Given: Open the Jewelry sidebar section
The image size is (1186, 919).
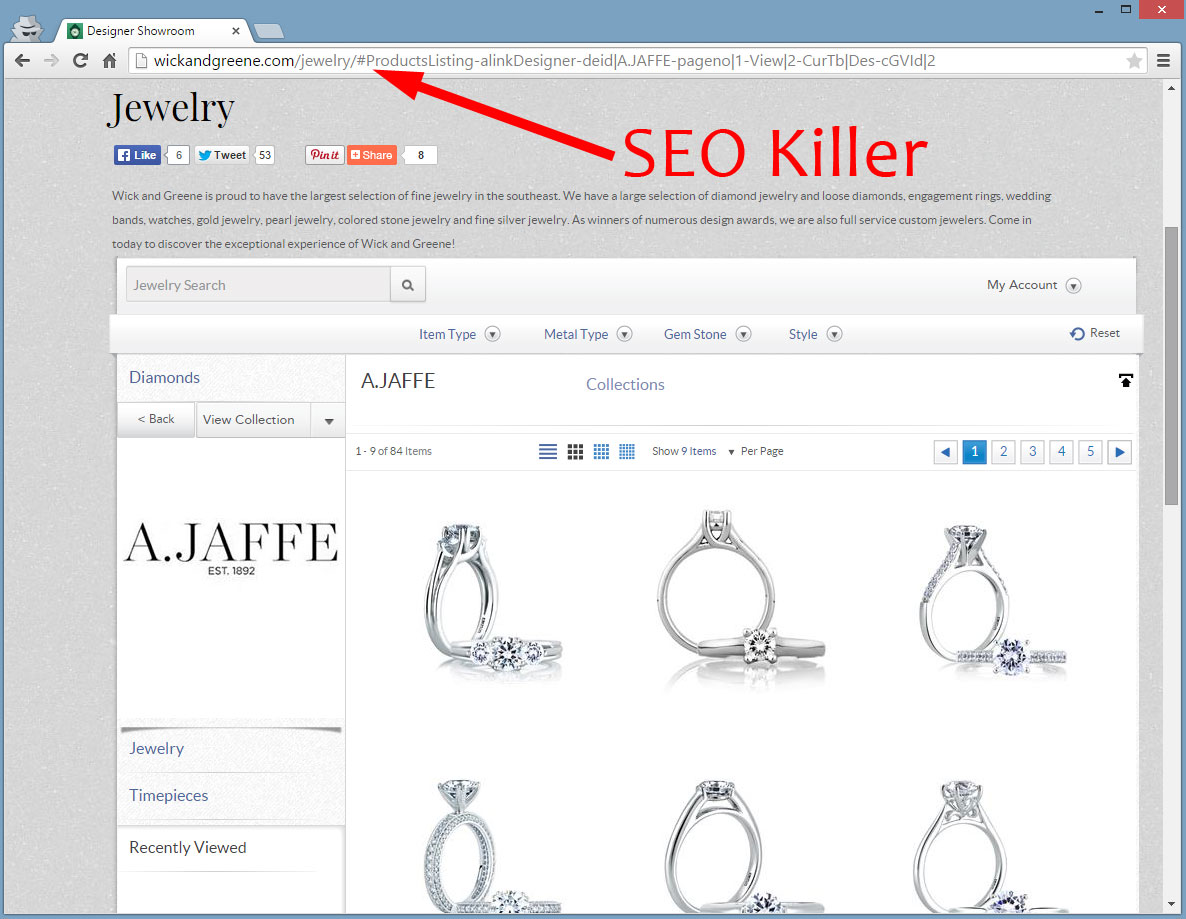Looking at the screenshot, I should coord(157,748).
